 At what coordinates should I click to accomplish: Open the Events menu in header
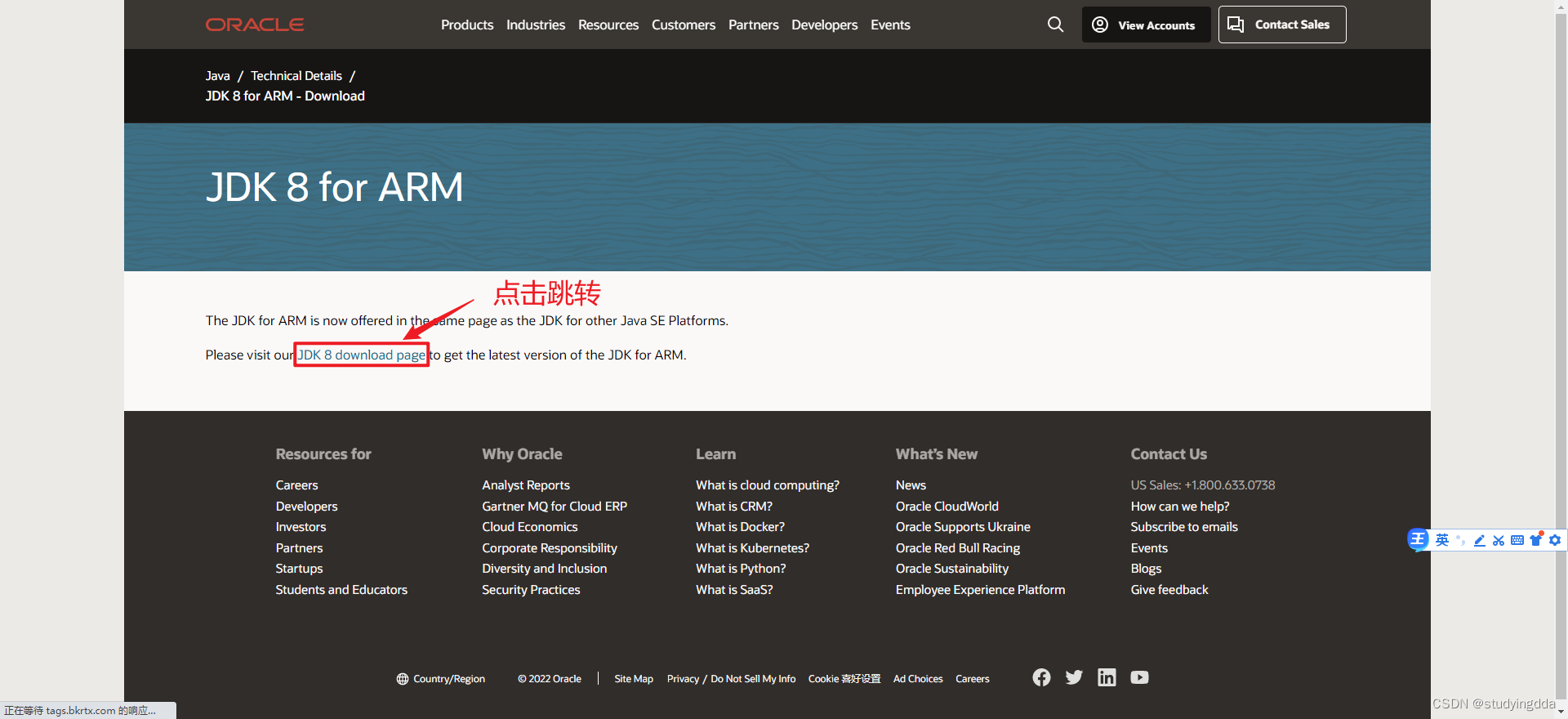tap(890, 25)
